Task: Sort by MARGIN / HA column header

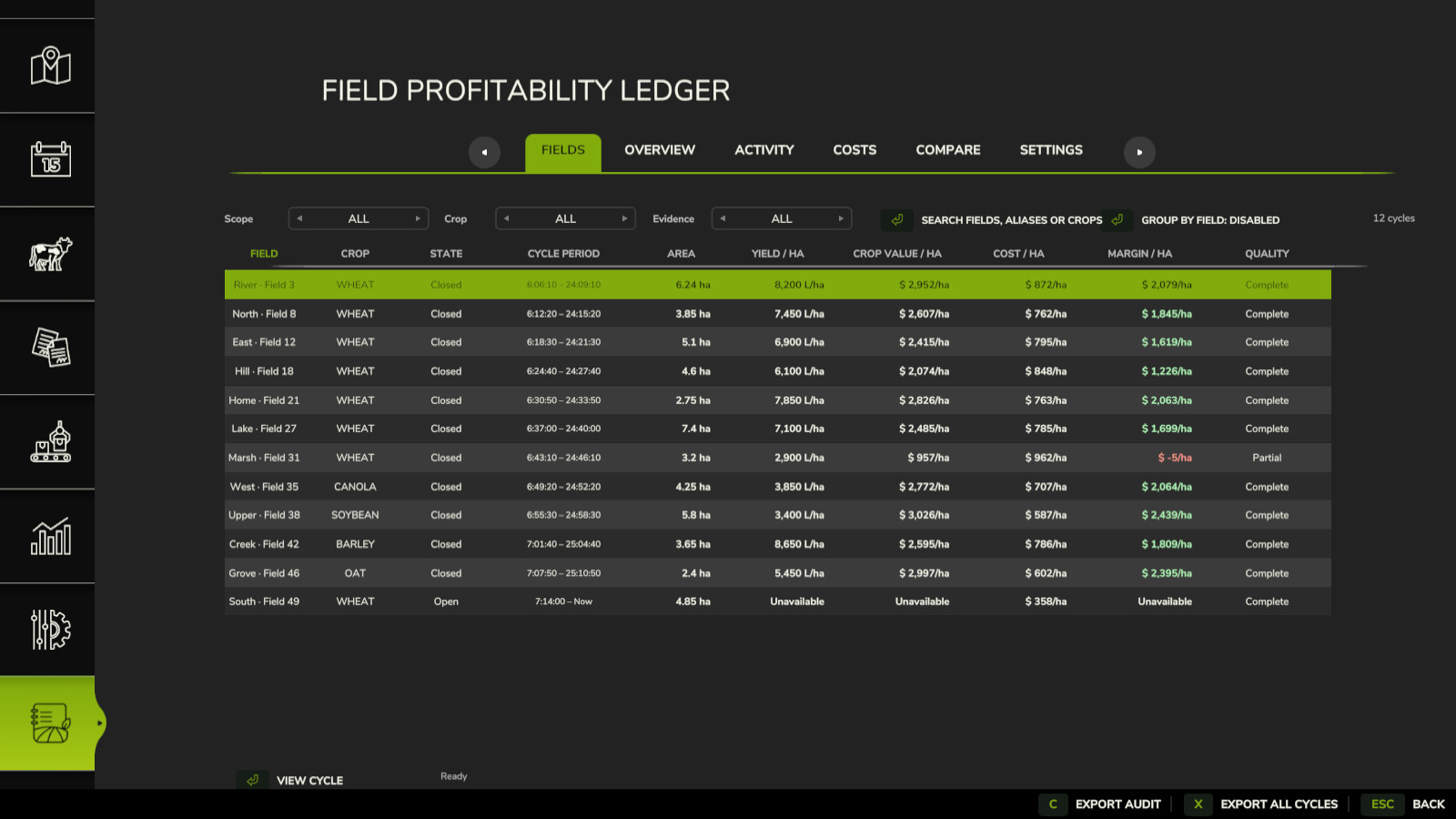Action: point(1139,254)
